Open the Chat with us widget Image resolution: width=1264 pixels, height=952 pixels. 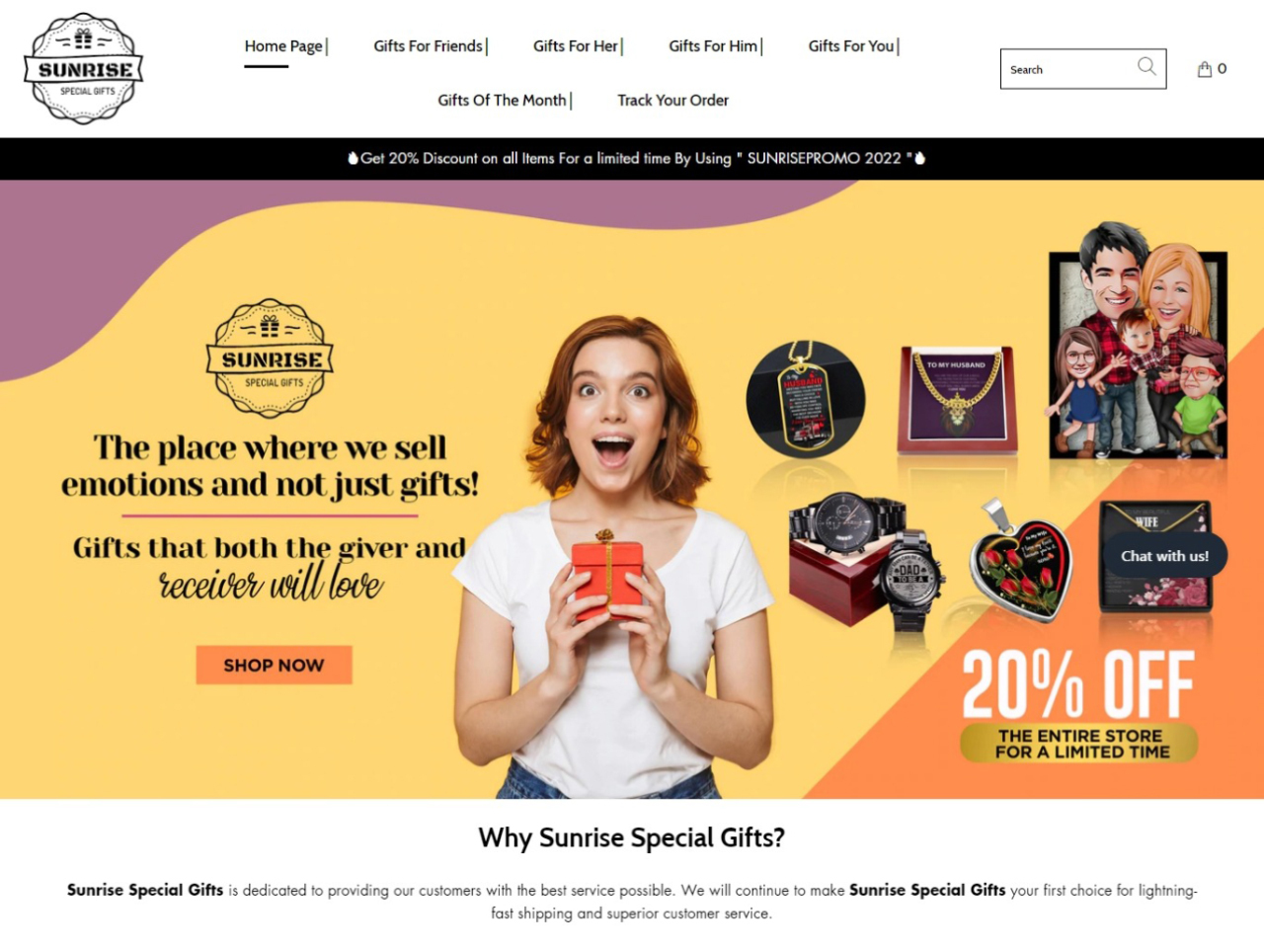pos(1164,556)
